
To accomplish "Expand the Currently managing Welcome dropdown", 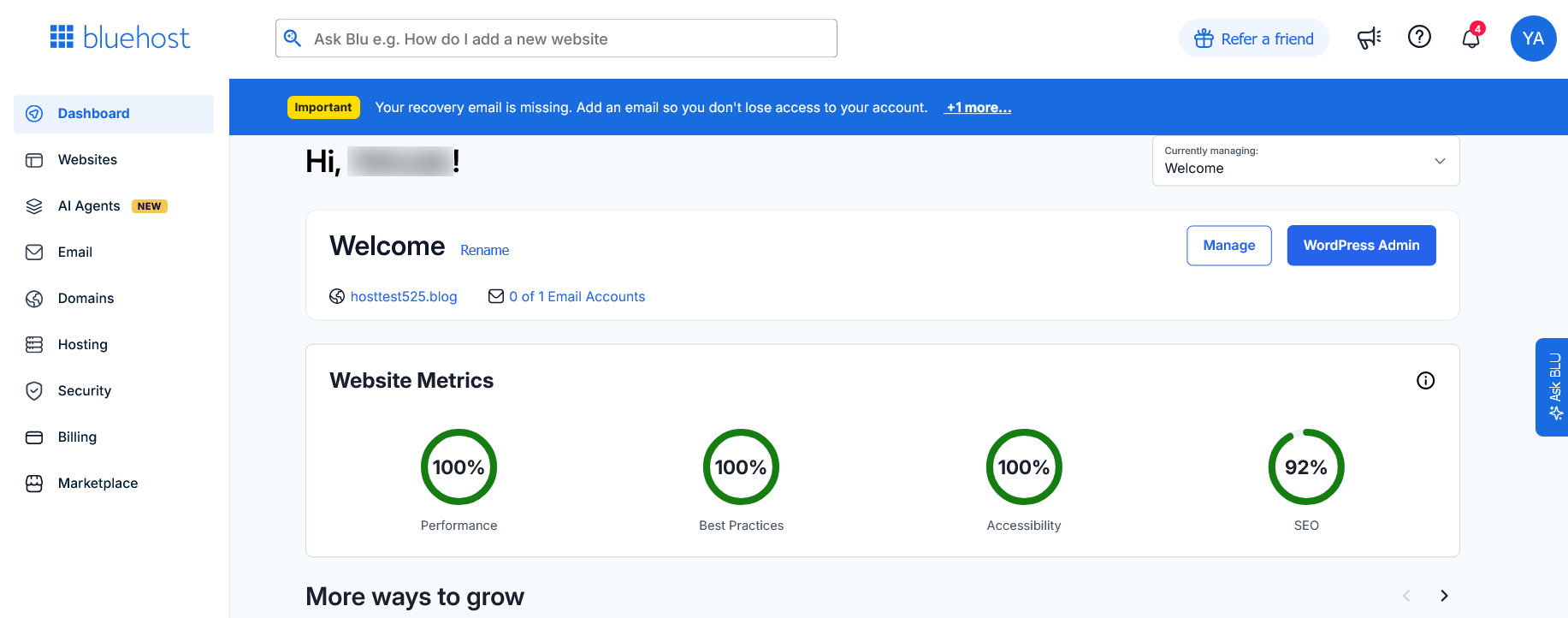I will tap(1305, 160).
